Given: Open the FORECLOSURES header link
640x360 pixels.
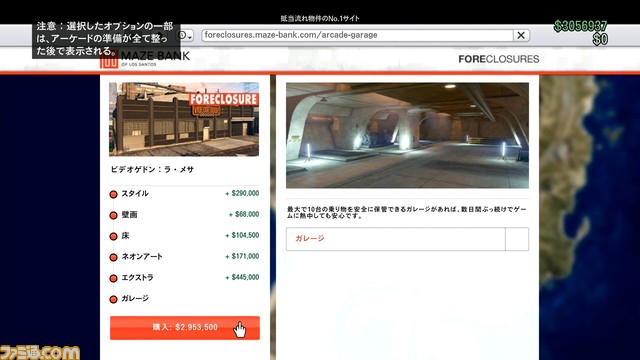Looking at the screenshot, I should pyautogui.click(x=498, y=59).
